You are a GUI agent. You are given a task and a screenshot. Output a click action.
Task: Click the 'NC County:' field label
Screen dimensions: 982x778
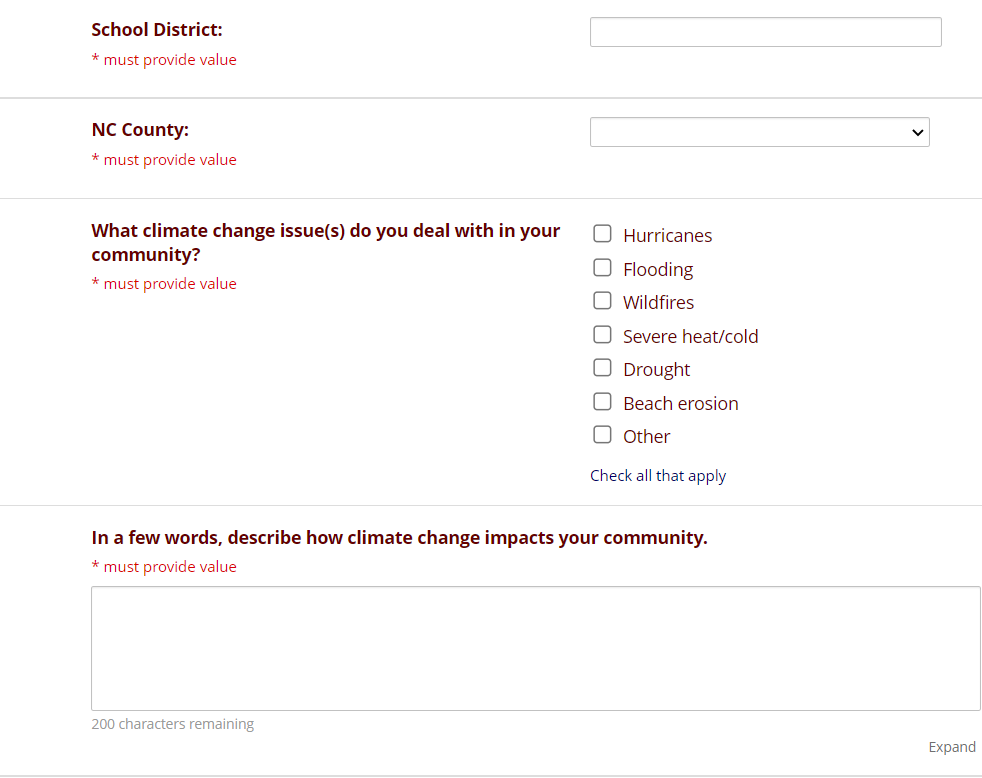click(x=140, y=130)
